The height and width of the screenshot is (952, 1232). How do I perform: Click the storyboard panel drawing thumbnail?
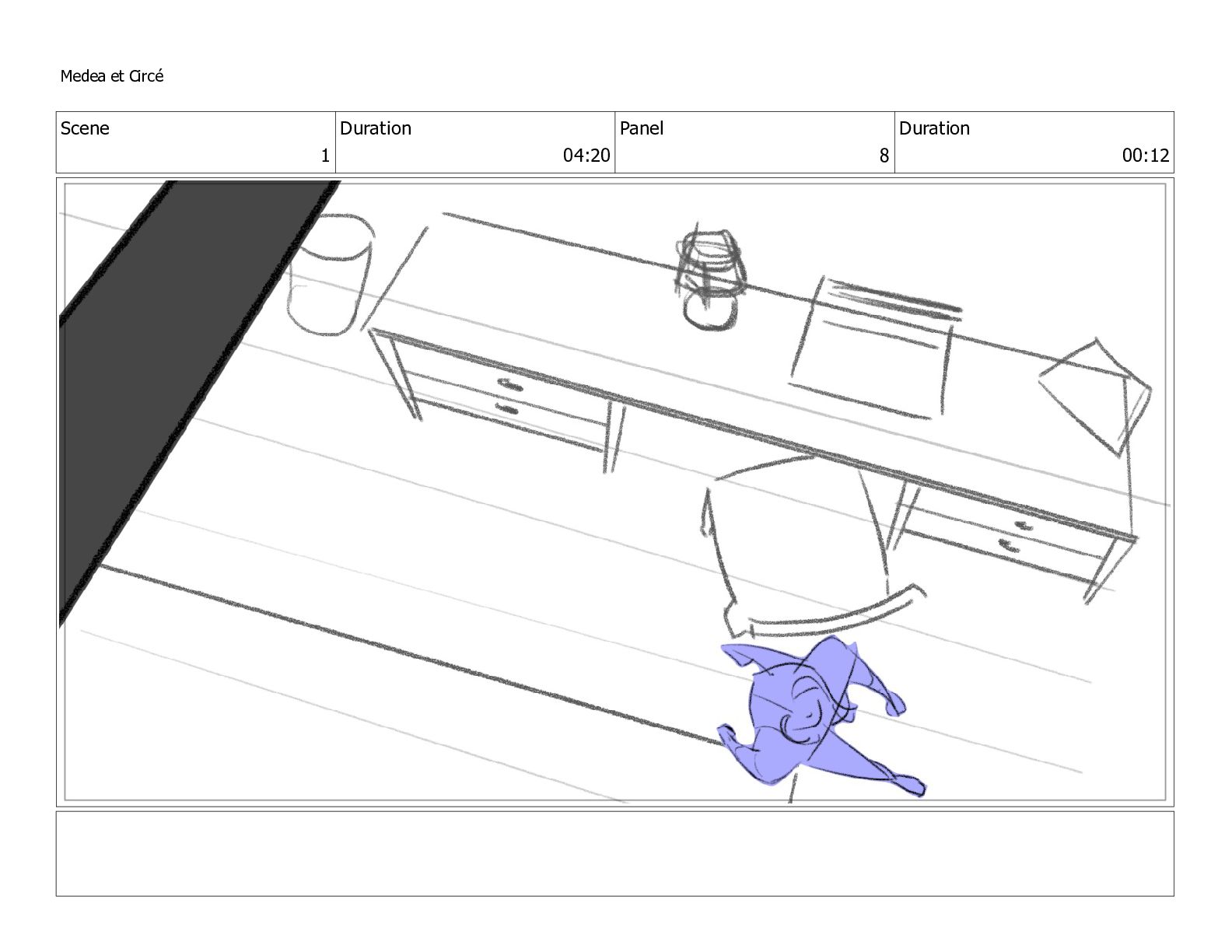click(614, 492)
